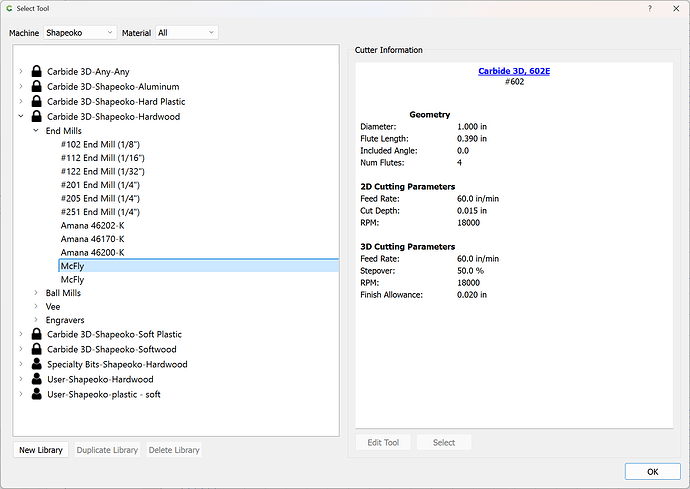Expand the Vee group
The image size is (690, 489).
[36, 306]
